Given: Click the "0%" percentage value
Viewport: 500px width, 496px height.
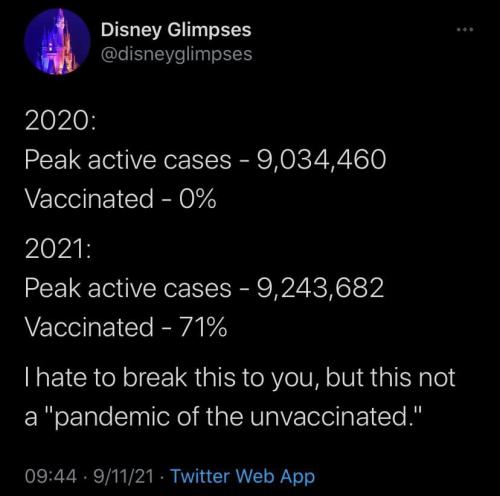Looking at the screenshot, I should coord(198,199).
